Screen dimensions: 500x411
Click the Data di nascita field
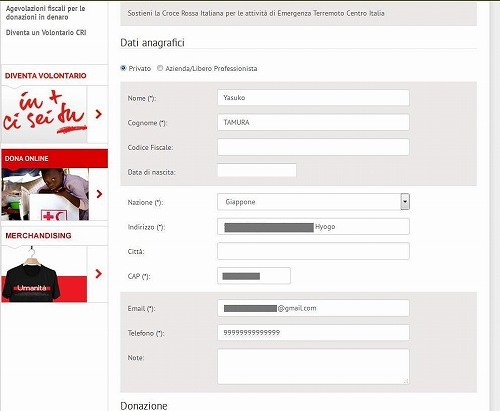[257, 170]
